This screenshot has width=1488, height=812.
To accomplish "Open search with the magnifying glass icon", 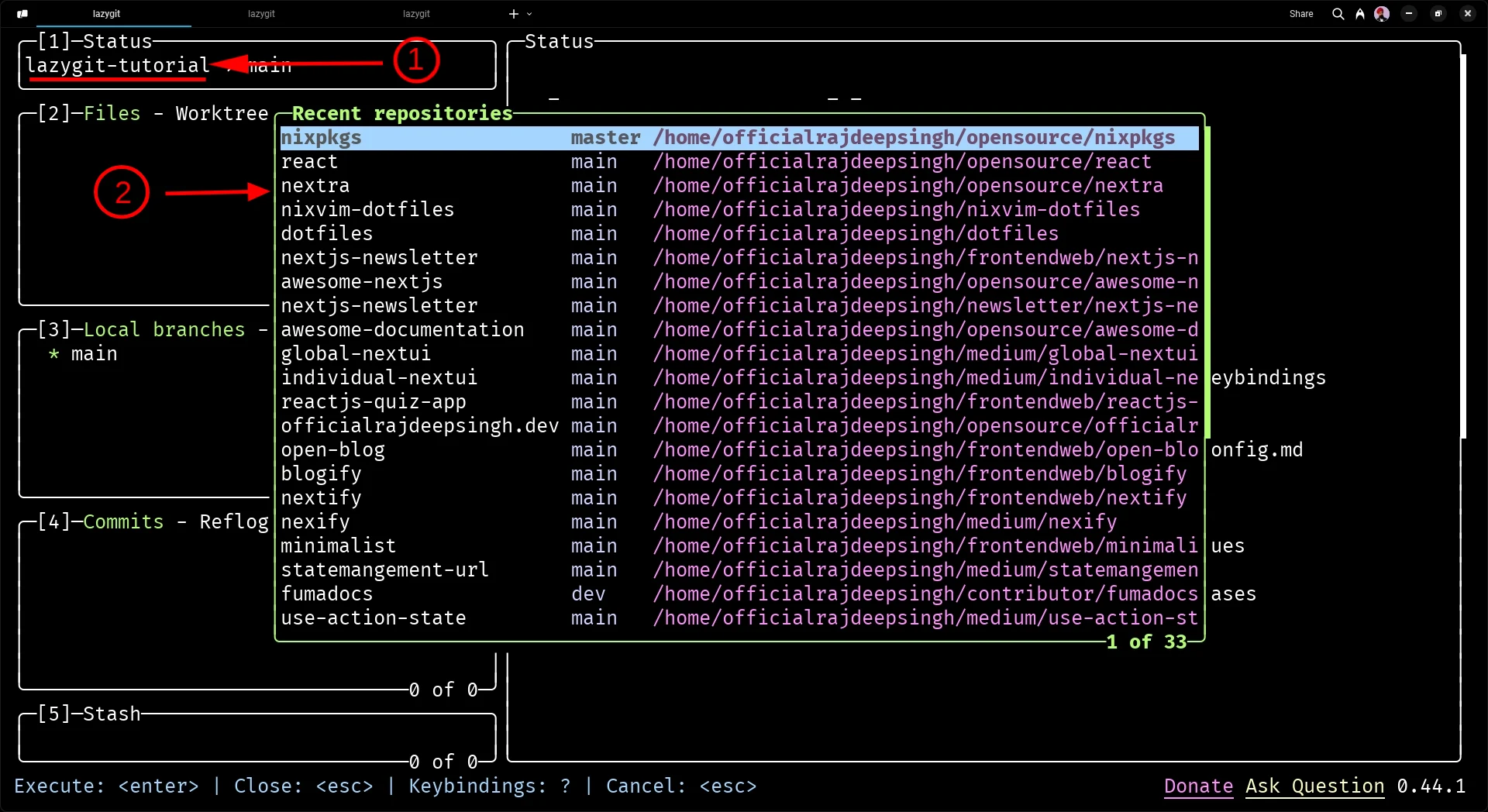I will tap(1338, 13).
